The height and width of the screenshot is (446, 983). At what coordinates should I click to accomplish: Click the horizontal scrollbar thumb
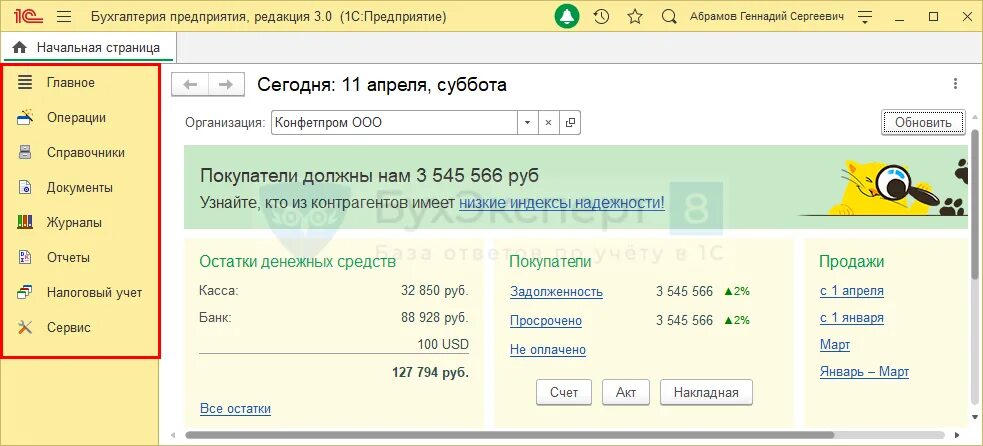pyautogui.click(x=510, y=435)
